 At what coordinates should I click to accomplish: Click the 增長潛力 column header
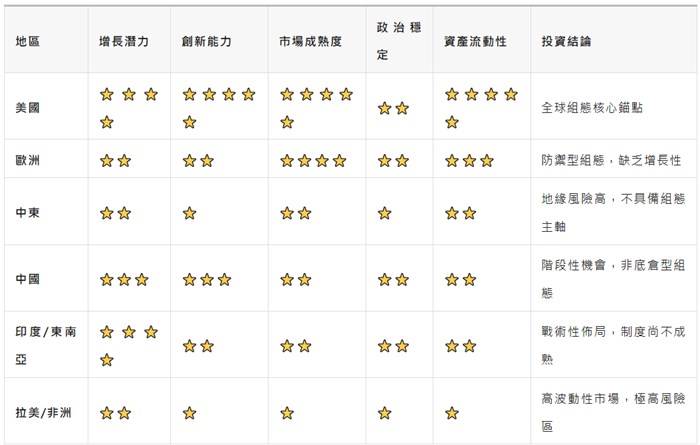pos(124,42)
